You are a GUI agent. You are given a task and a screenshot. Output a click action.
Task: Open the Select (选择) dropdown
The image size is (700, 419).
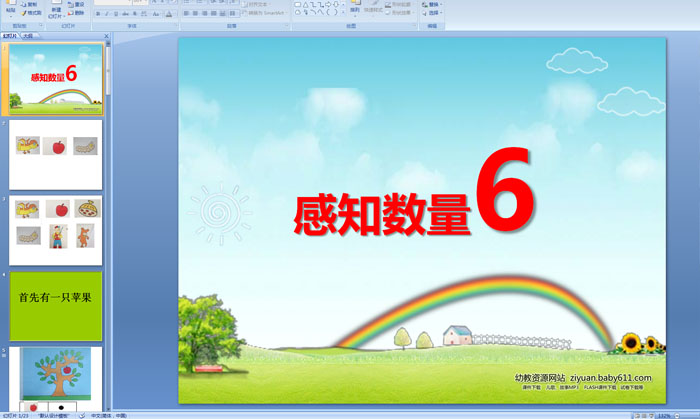(432, 13)
